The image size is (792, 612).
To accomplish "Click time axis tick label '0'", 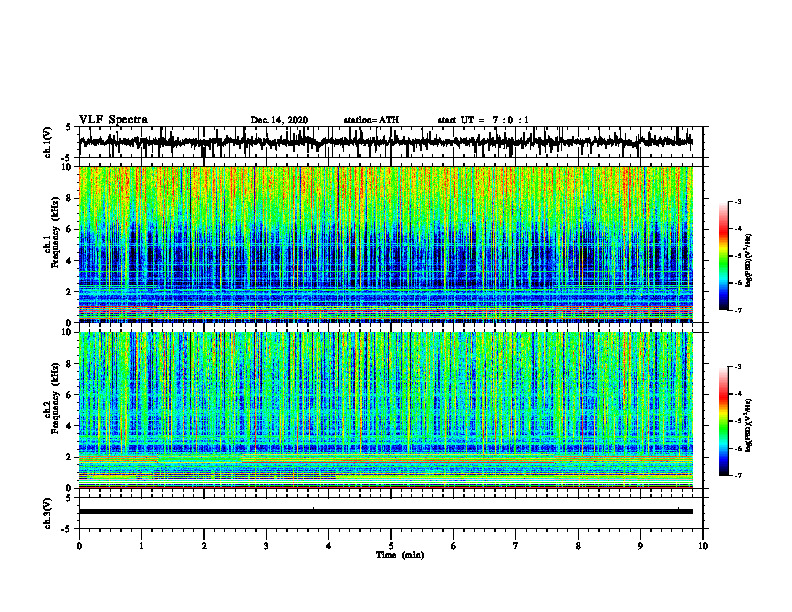I will pyautogui.click(x=79, y=546).
